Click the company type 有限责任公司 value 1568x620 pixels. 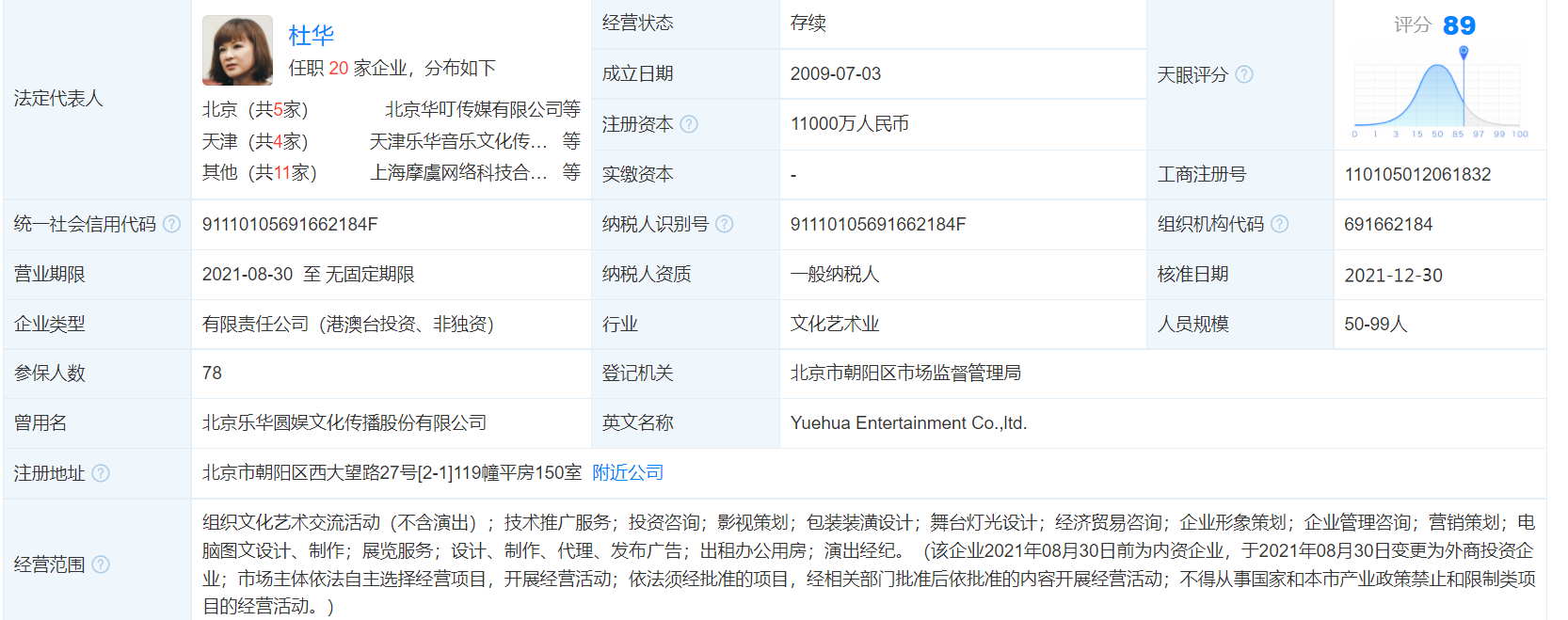(x=348, y=324)
